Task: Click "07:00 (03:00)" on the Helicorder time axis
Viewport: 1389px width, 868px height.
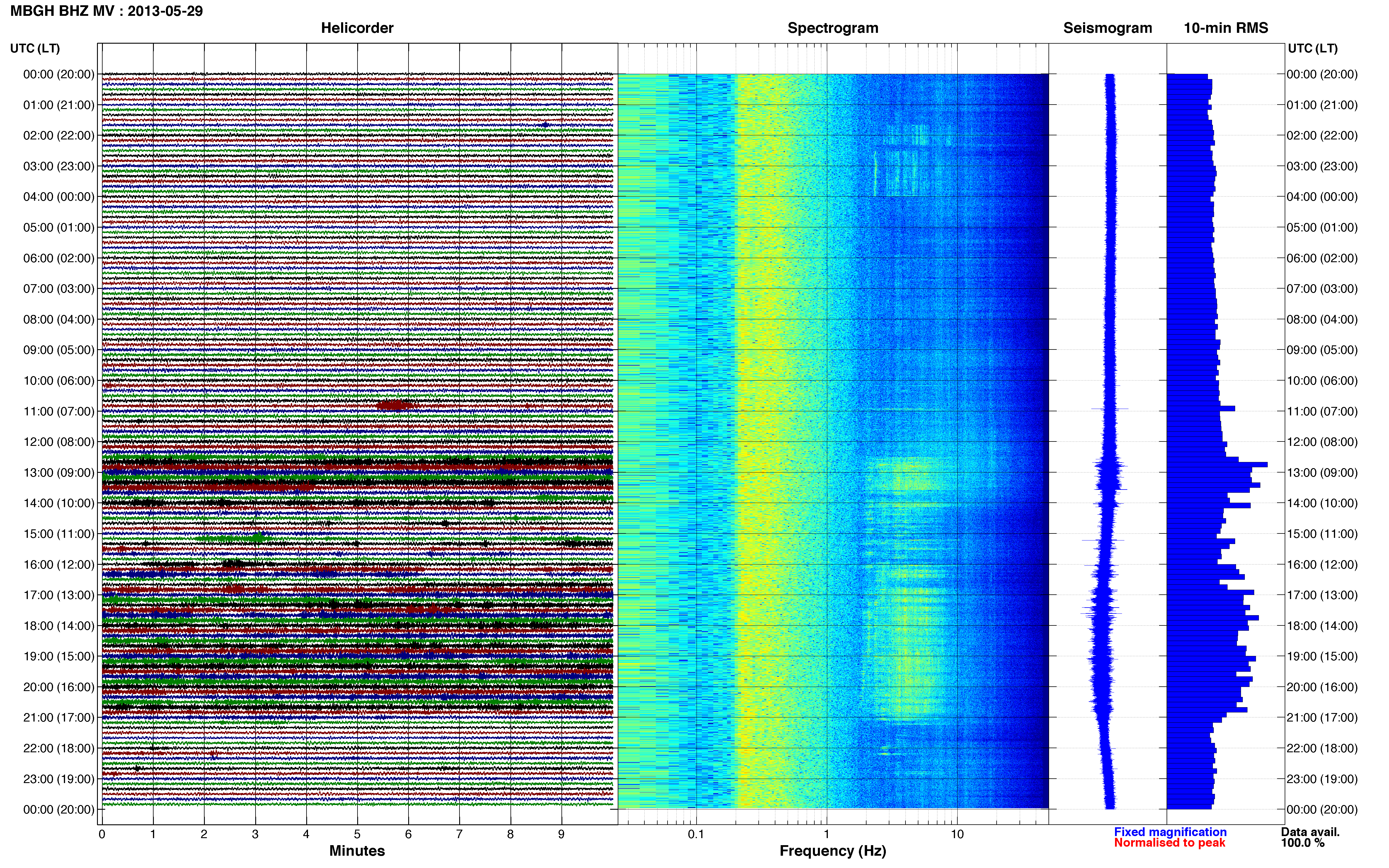Action: click(59, 289)
